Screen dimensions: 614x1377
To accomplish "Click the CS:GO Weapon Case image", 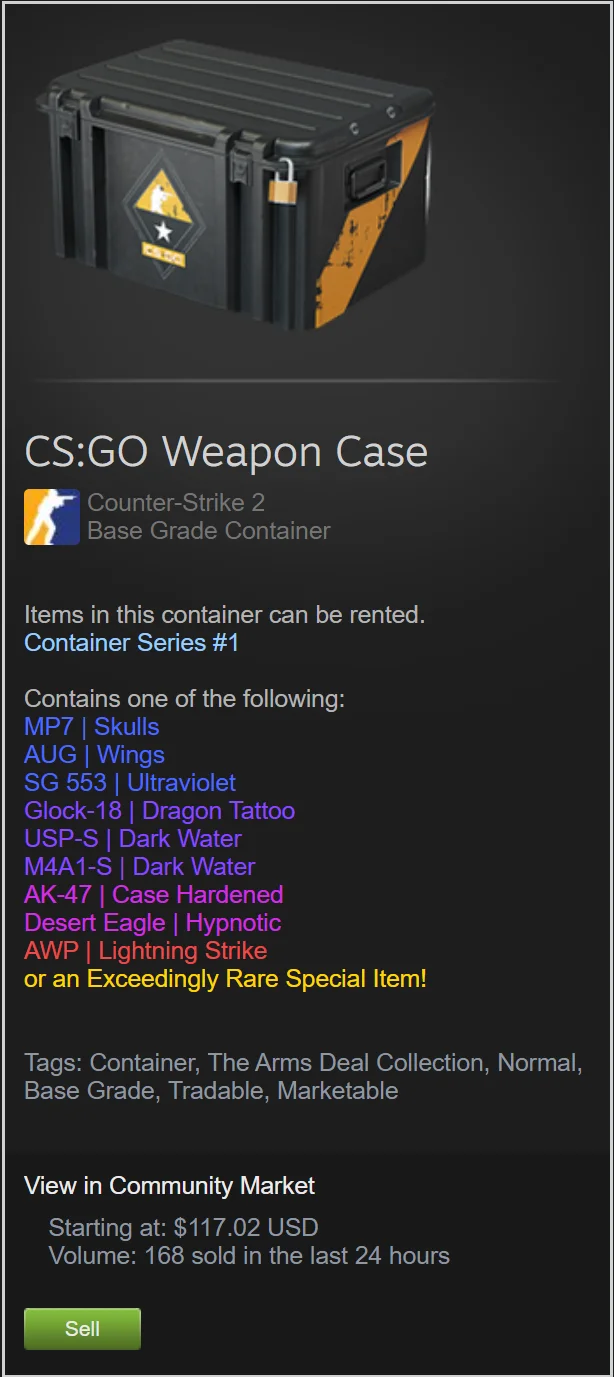I will coord(236,184).
